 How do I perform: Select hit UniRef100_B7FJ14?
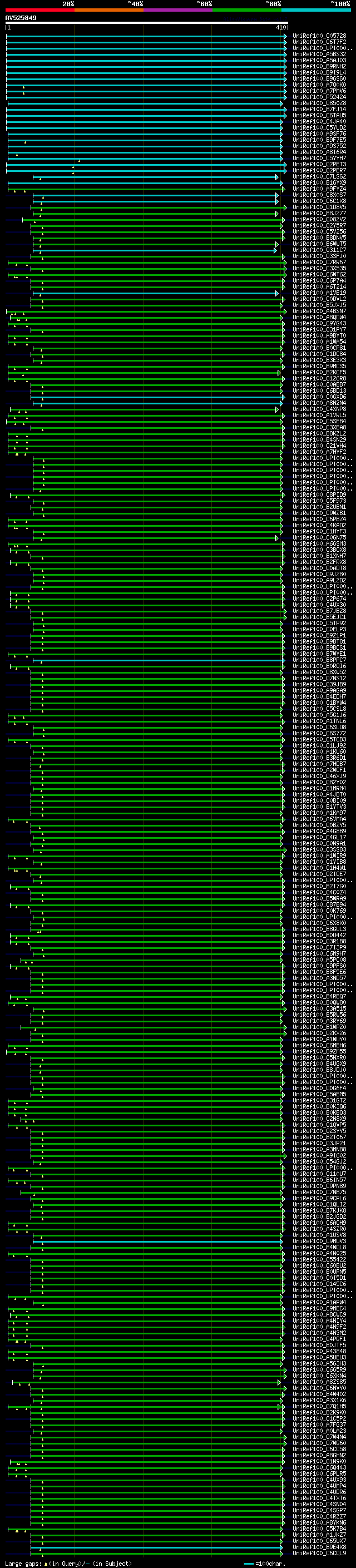tap(319, 109)
